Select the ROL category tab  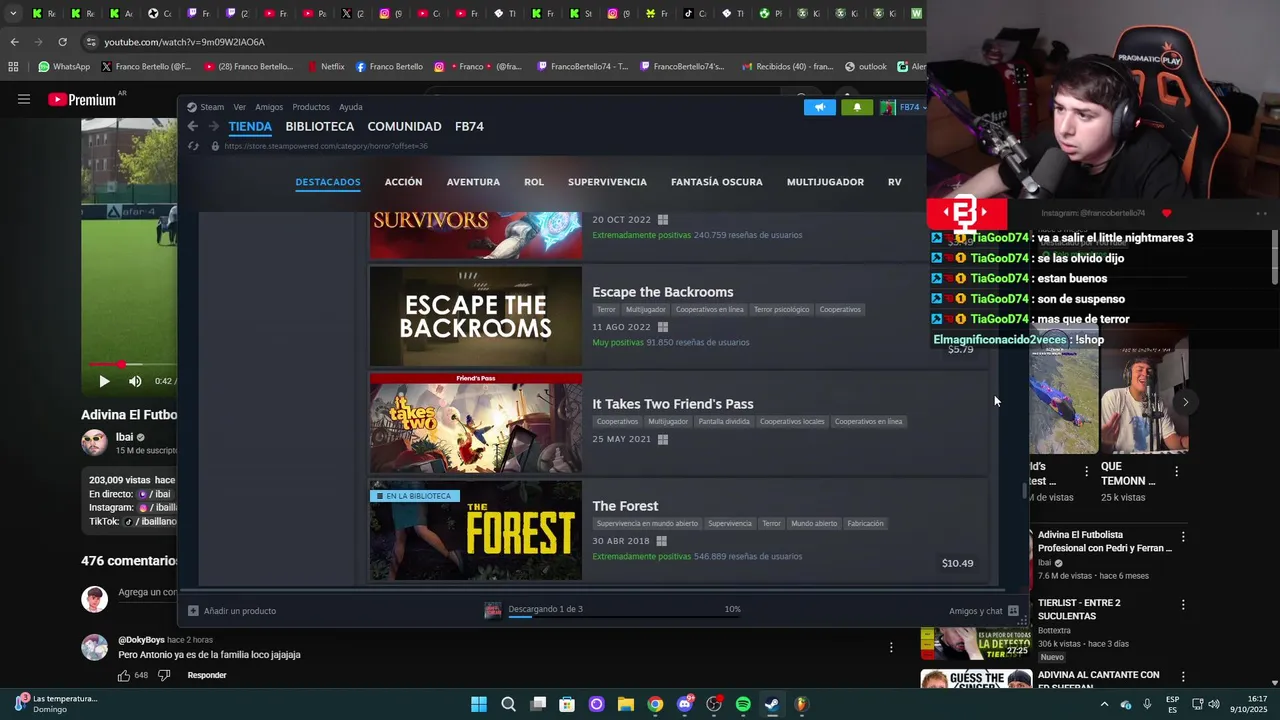534,182
